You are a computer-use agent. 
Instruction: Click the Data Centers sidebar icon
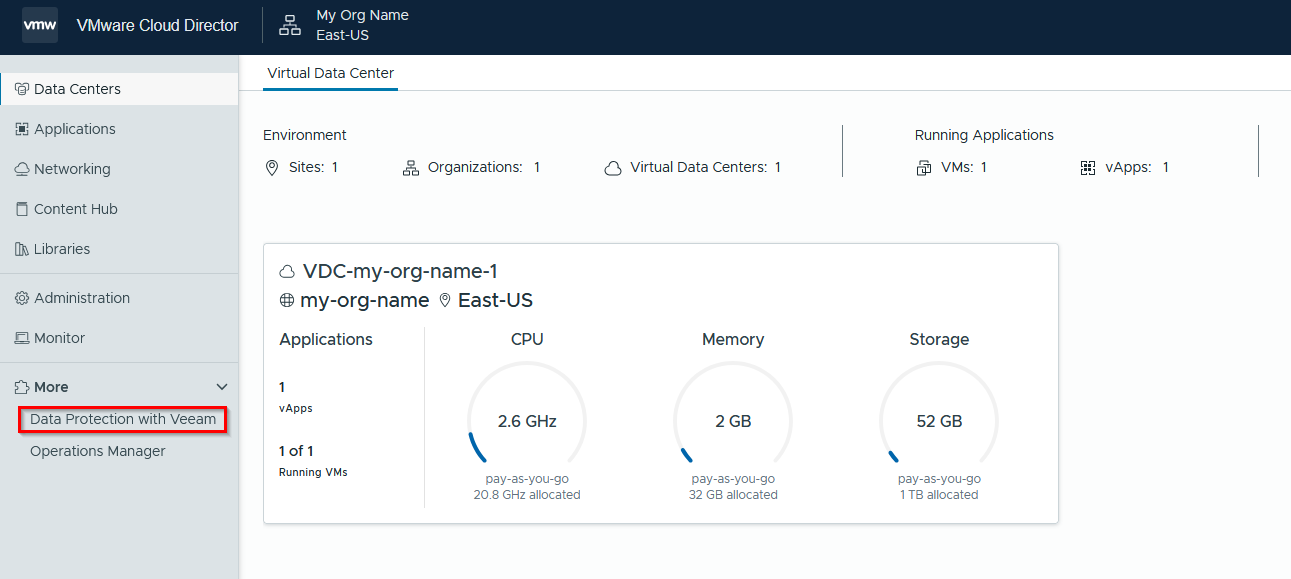22,89
